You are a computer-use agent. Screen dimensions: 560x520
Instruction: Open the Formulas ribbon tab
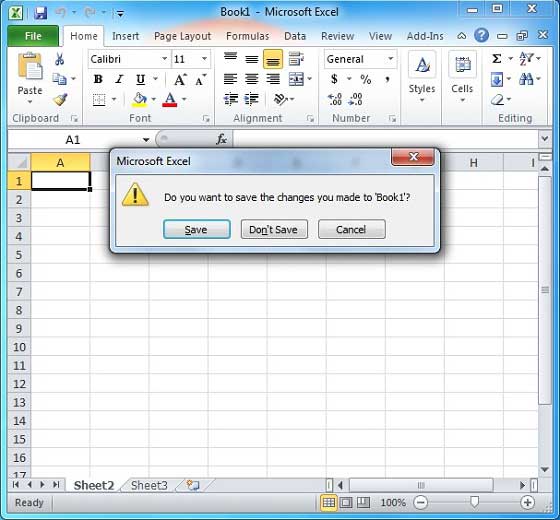[x=248, y=36]
